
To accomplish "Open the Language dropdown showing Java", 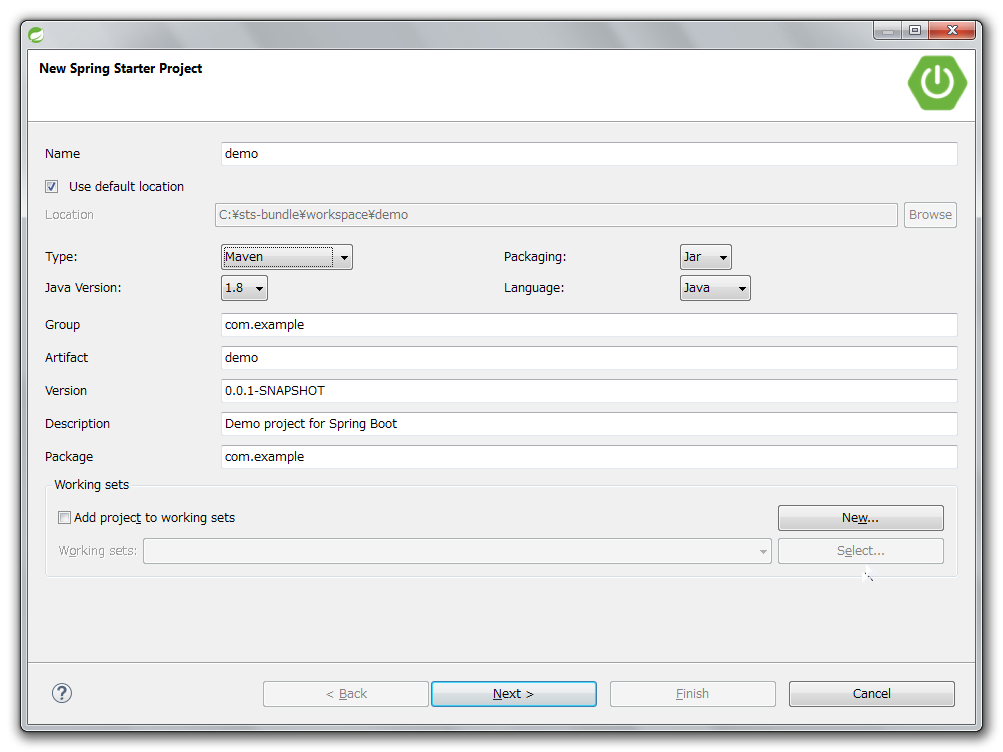I will click(x=715, y=288).
